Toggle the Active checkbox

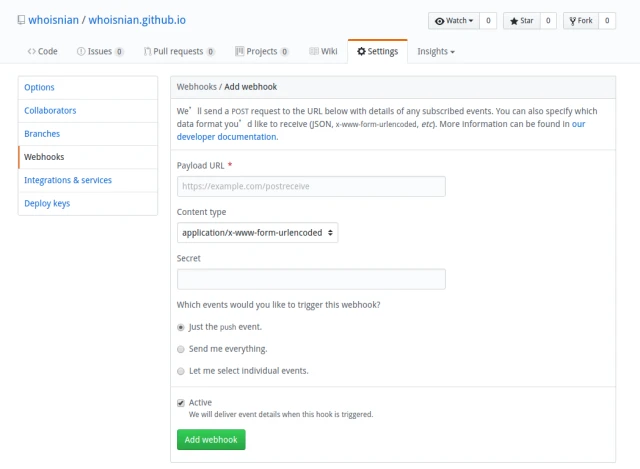(x=181, y=402)
